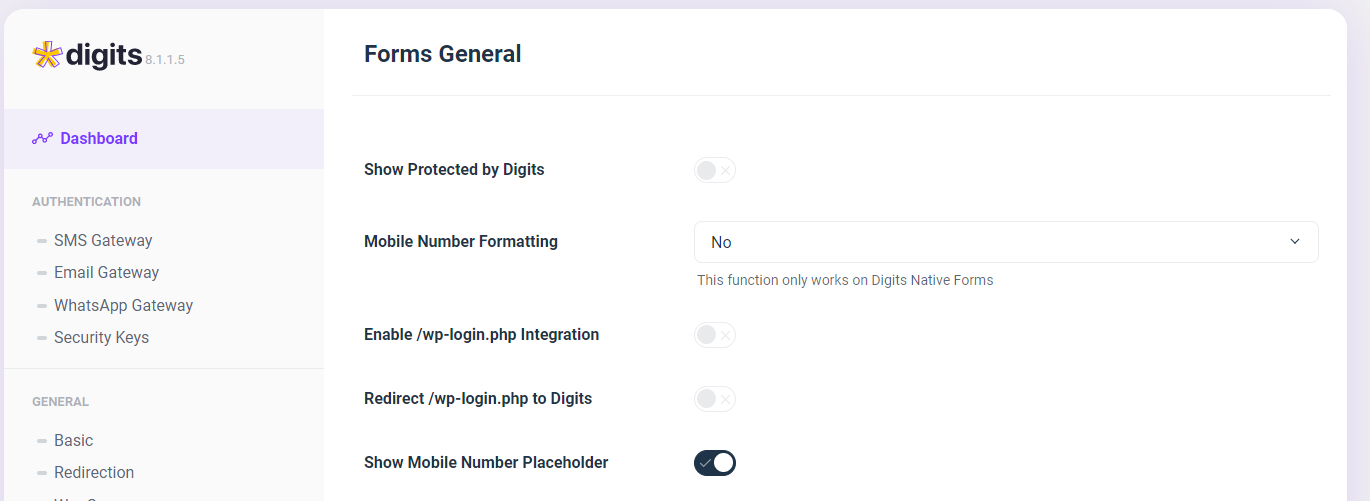
Task: Toggle Enable /wp-login.php Integration switch
Action: [715, 335]
